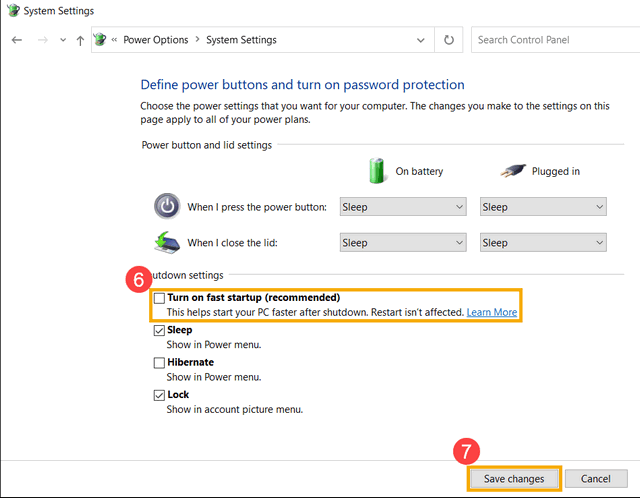This screenshot has height=498, width=640.
Task: Select Power Options in the breadcrumb
Action: click(x=155, y=40)
